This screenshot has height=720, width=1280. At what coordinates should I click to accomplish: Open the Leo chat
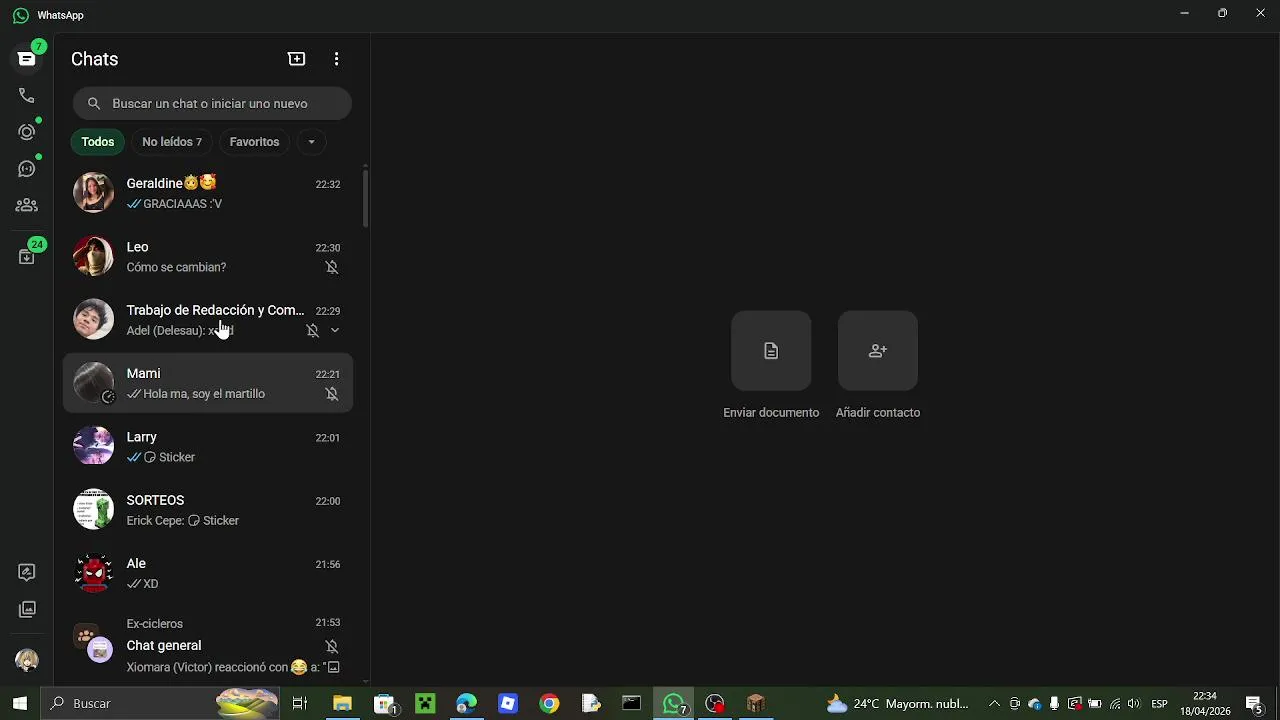(208, 257)
